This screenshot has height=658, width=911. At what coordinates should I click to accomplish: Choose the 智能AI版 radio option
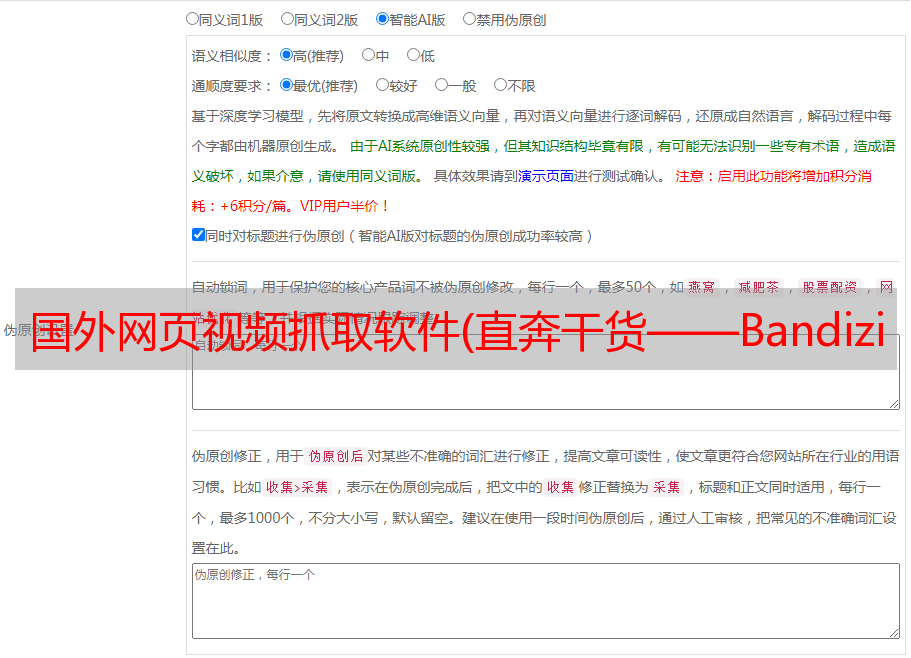(382, 19)
